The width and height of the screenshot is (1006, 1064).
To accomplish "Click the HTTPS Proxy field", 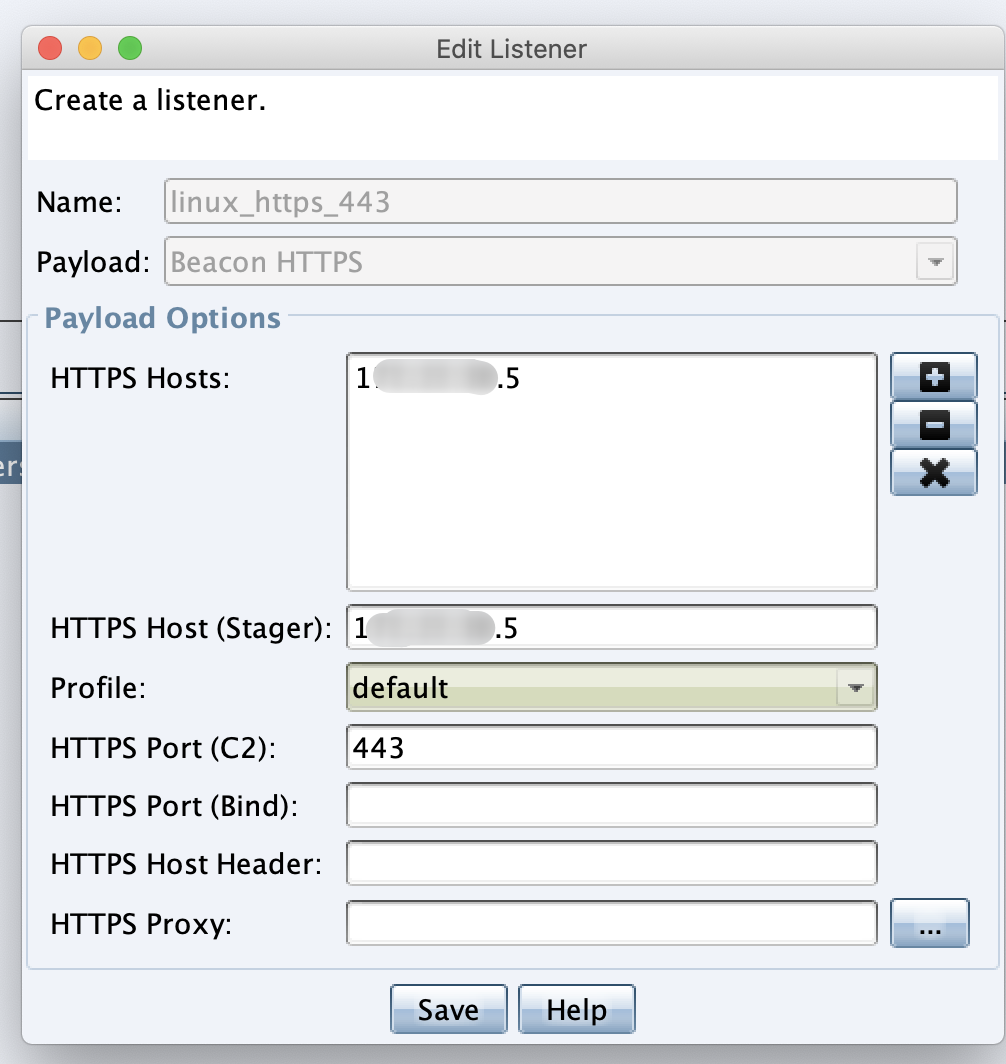I will click(610, 922).
